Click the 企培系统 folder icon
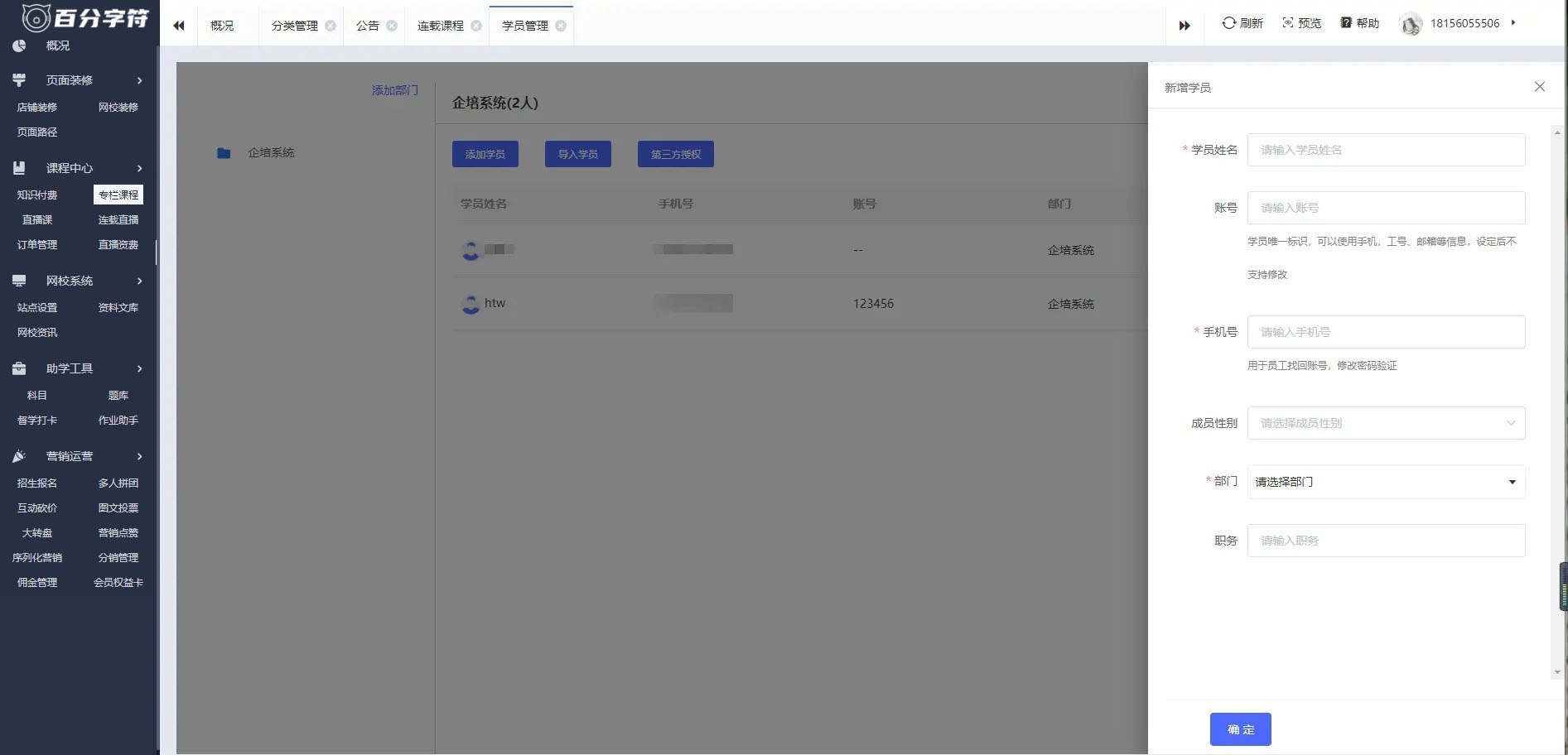 [224, 153]
